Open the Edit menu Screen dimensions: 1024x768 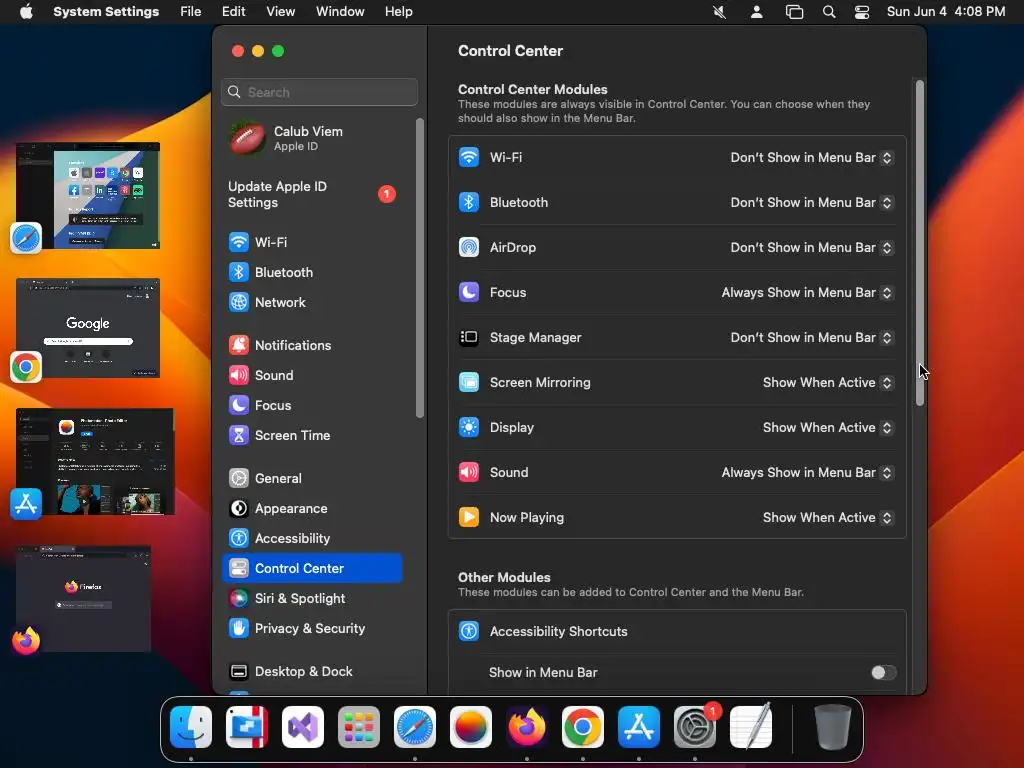(x=233, y=12)
